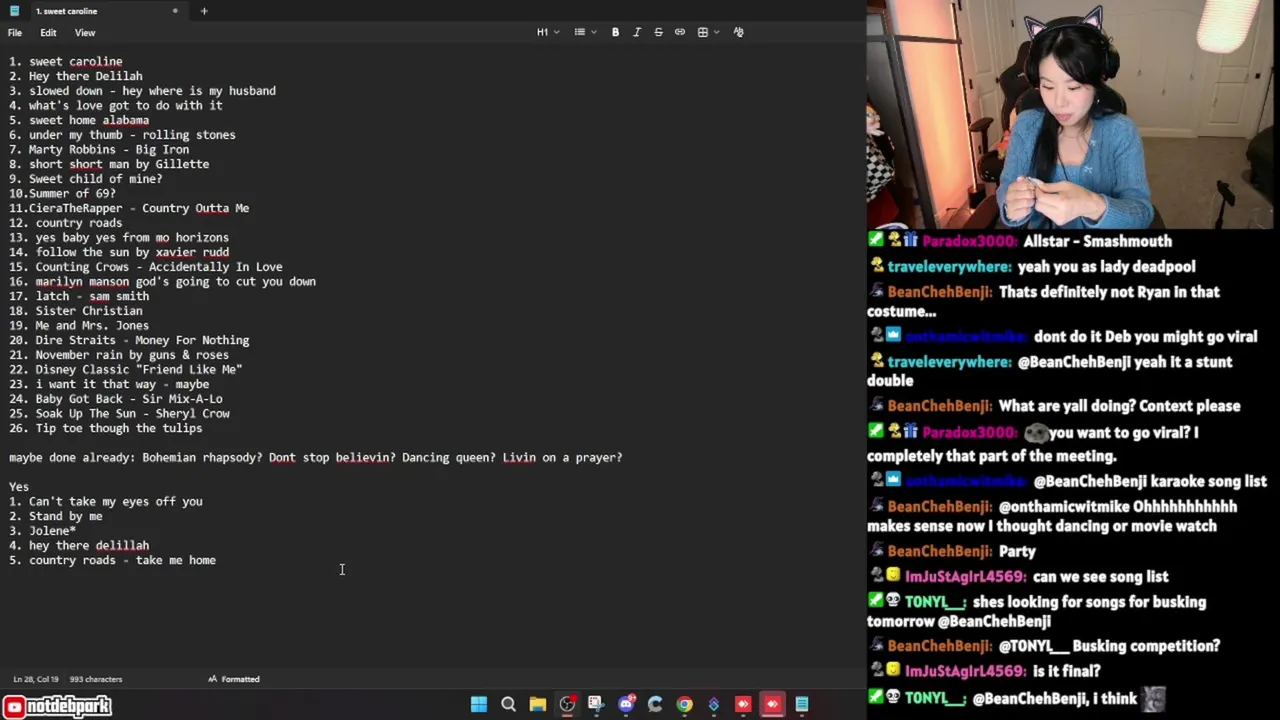This screenshot has width=1280, height=720.
Task: Click username Paradox3000 in Allstar message
Action: coord(969,241)
